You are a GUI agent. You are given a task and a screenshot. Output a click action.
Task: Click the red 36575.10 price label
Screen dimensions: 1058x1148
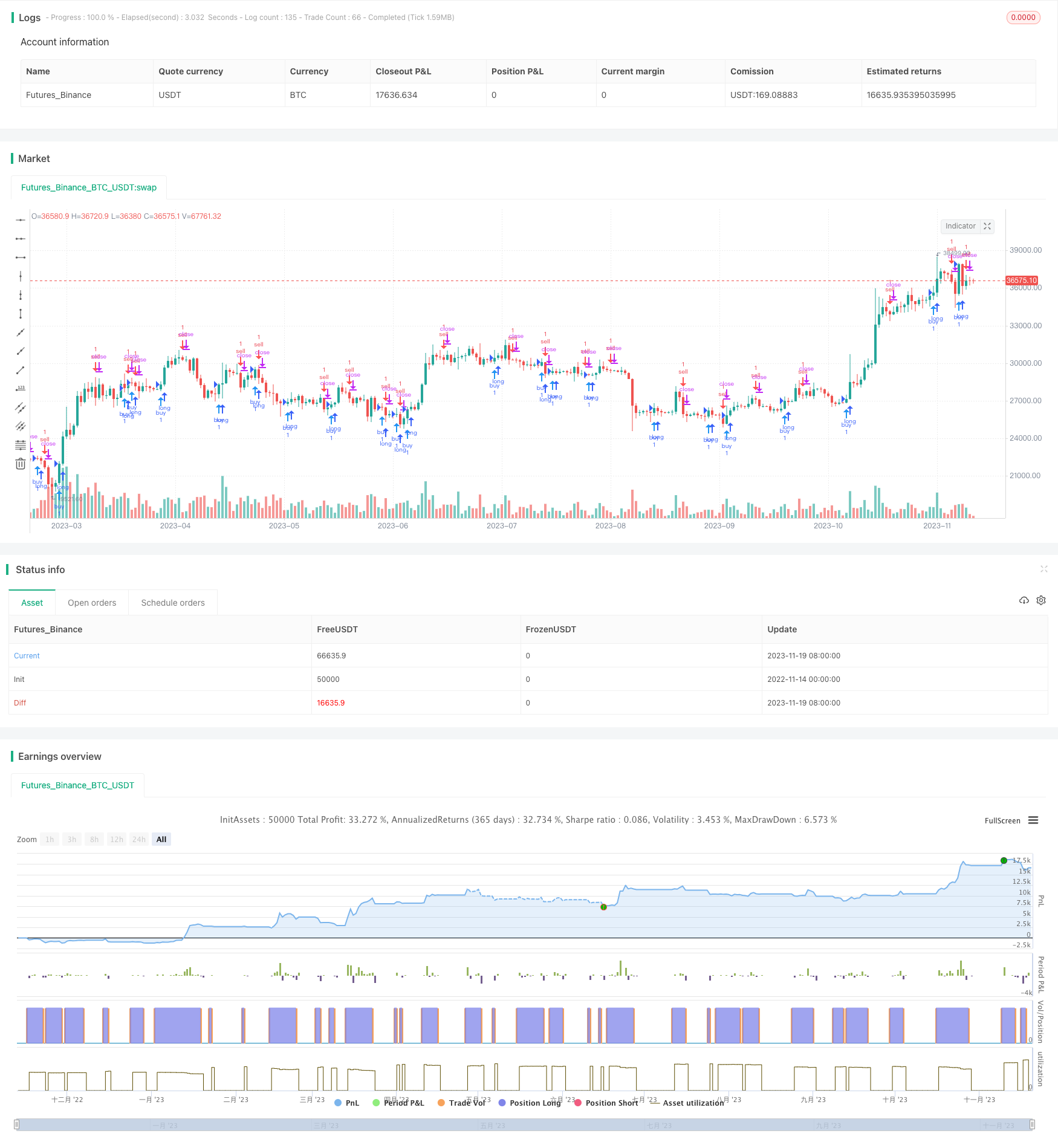(x=1022, y=281)
